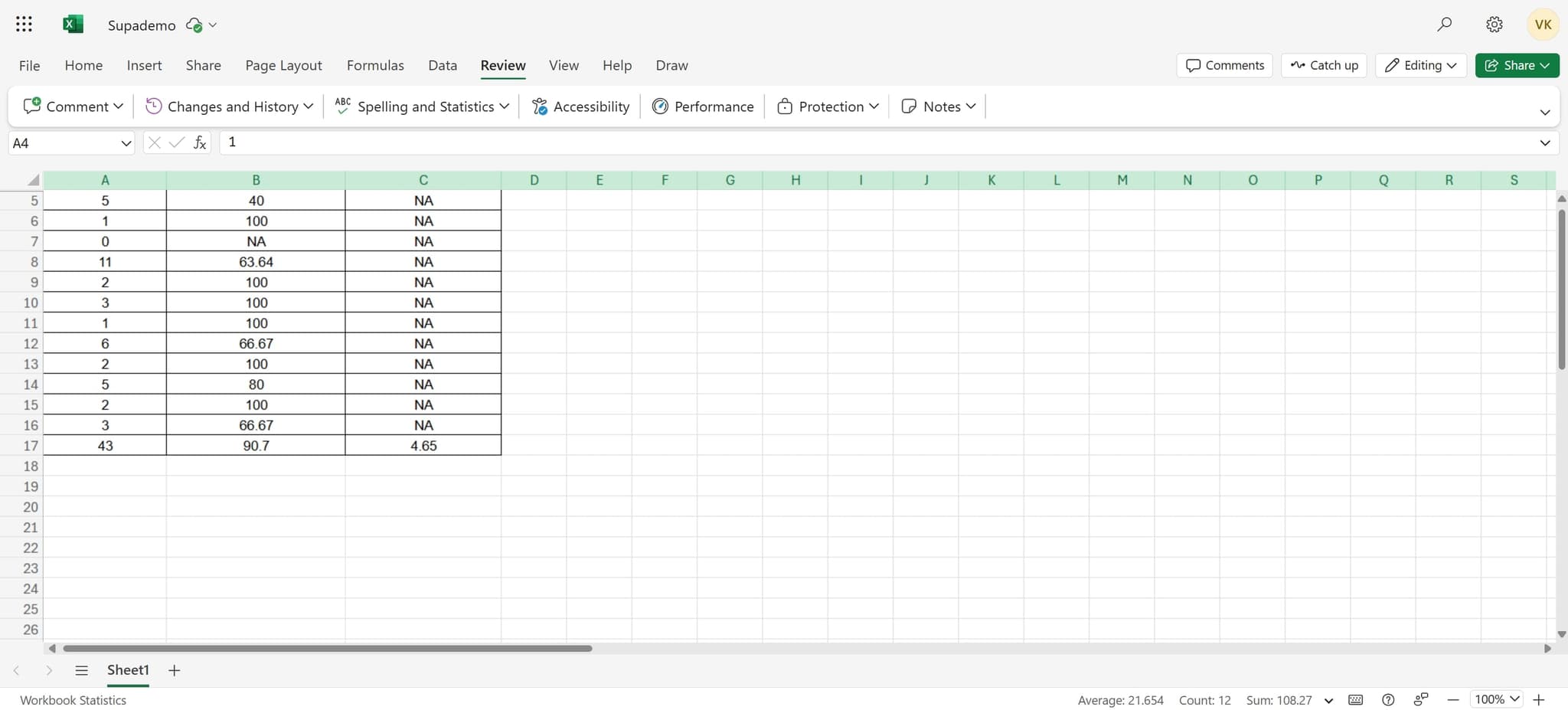Click the Share button

tap(1517, 65)
